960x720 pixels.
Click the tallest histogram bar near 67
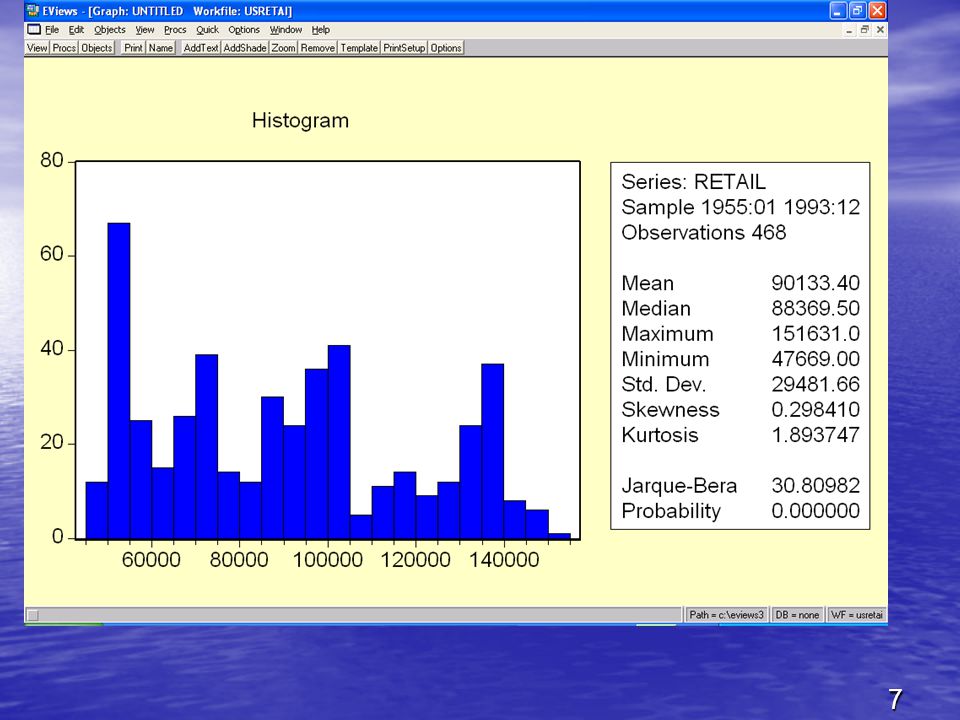click(119, 381)
